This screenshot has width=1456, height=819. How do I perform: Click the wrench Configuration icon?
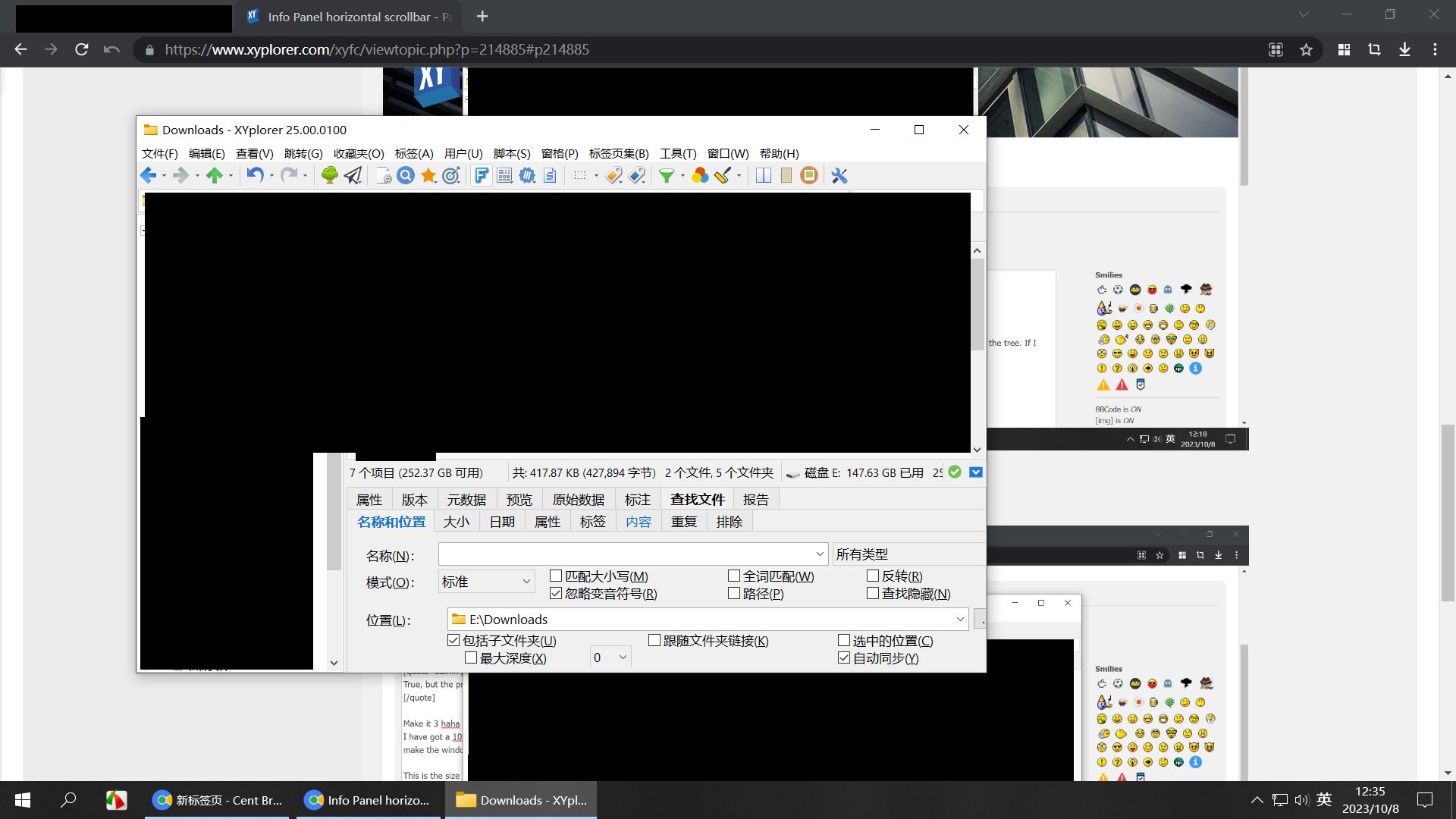pyautogui.click(x=839, y=176)
